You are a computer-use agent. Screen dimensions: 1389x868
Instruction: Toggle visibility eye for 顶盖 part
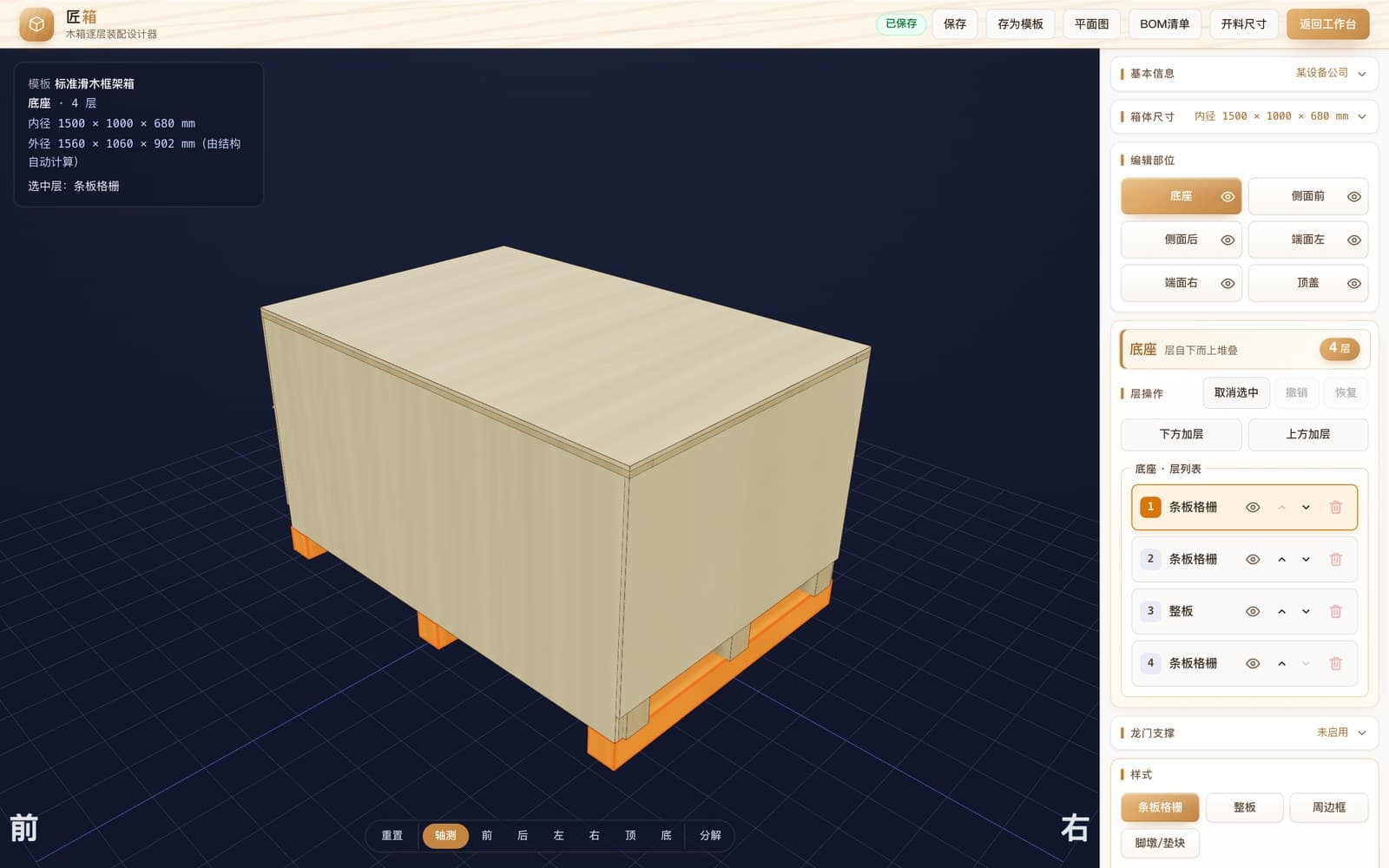[x=1354, y=284]
